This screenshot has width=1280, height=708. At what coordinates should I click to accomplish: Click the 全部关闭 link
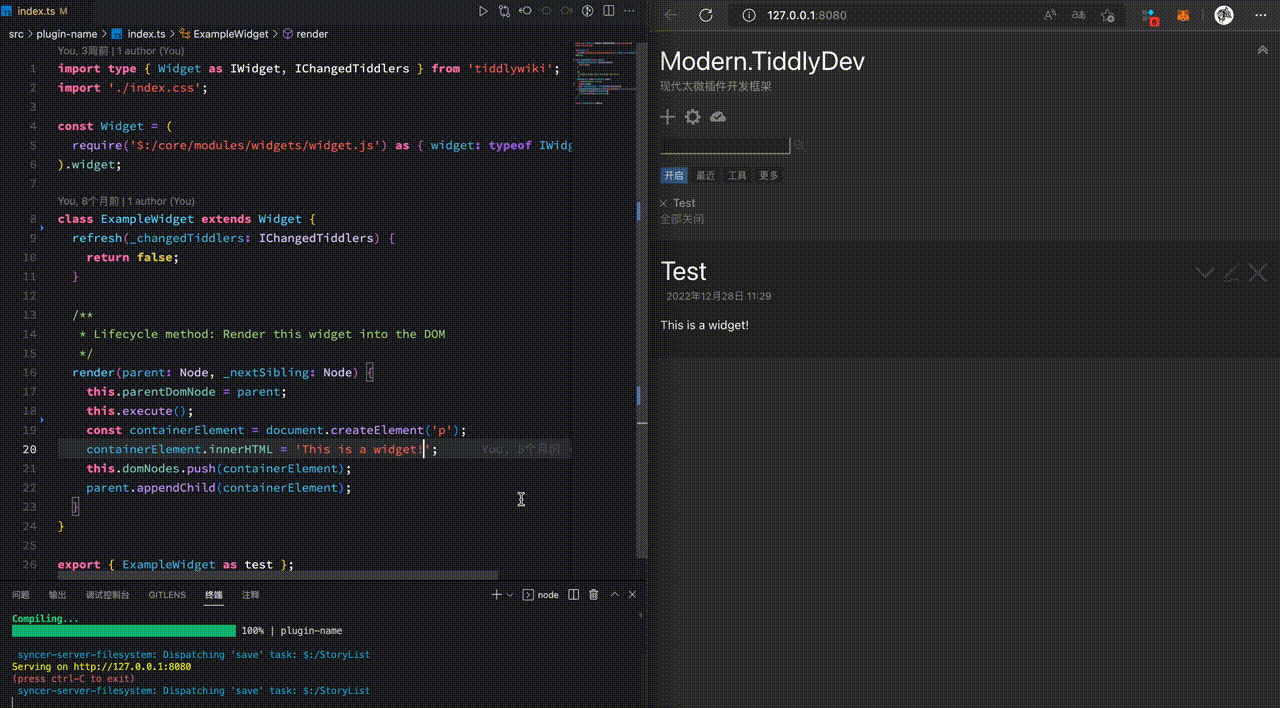tap(682, 218)
